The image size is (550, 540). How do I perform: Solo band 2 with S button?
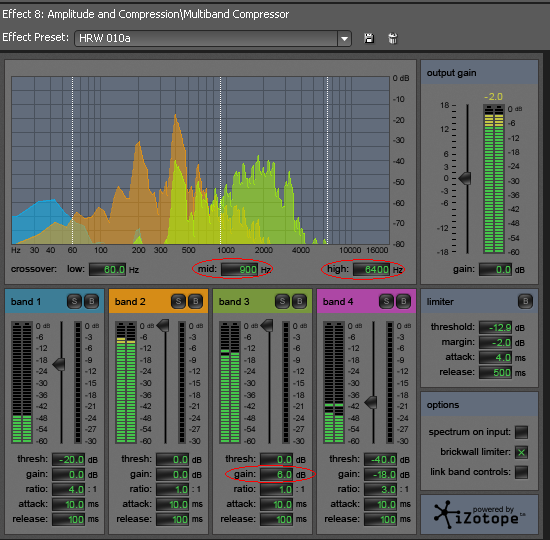coord(179,301)
